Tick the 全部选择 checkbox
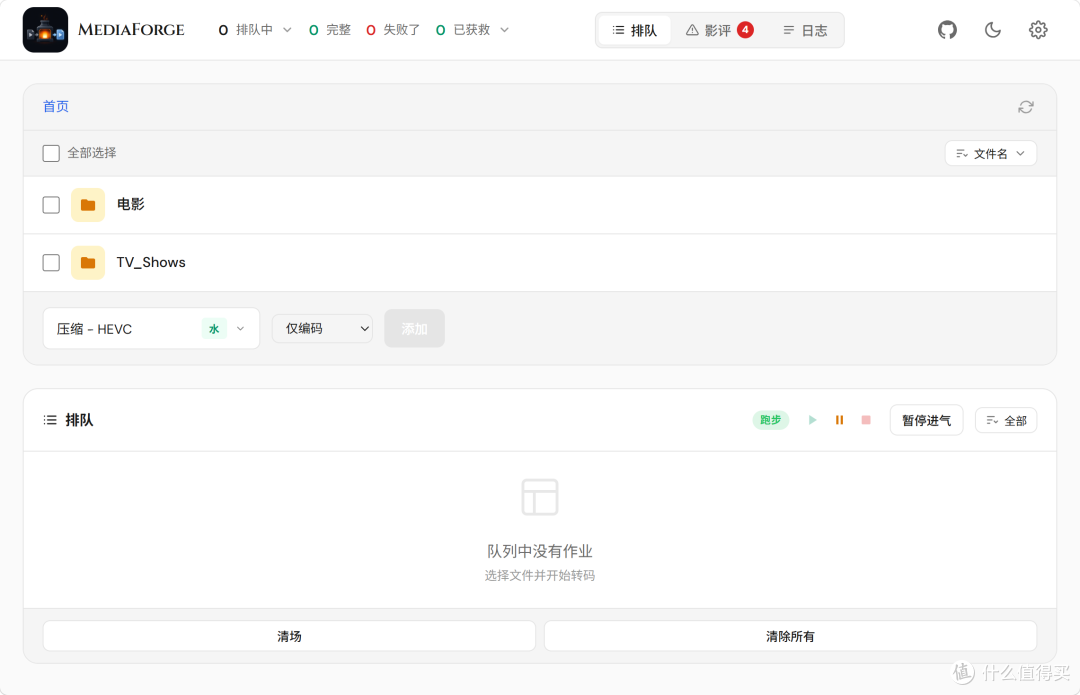 [51, 153]
